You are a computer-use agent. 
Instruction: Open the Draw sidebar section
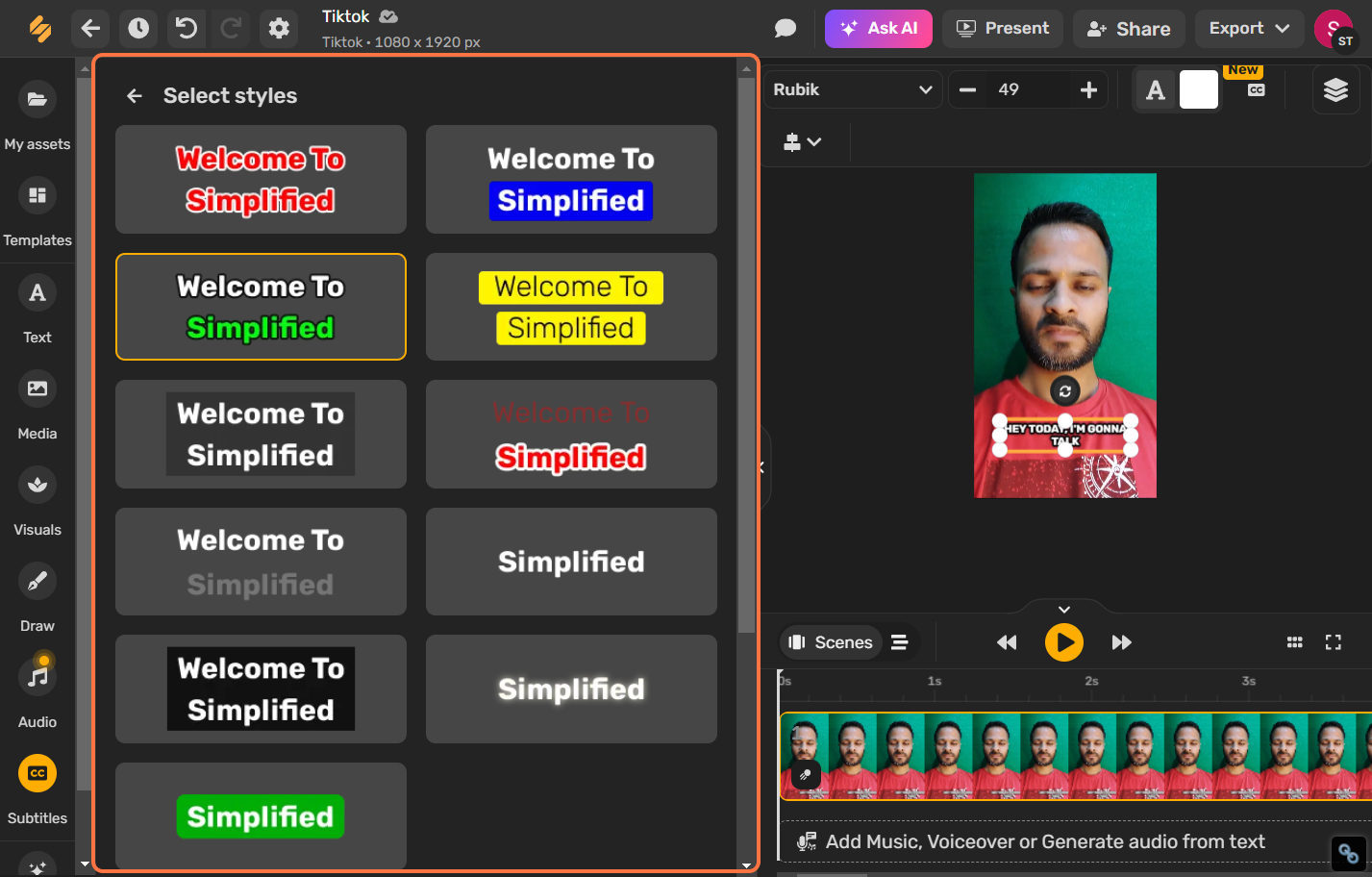37,596
